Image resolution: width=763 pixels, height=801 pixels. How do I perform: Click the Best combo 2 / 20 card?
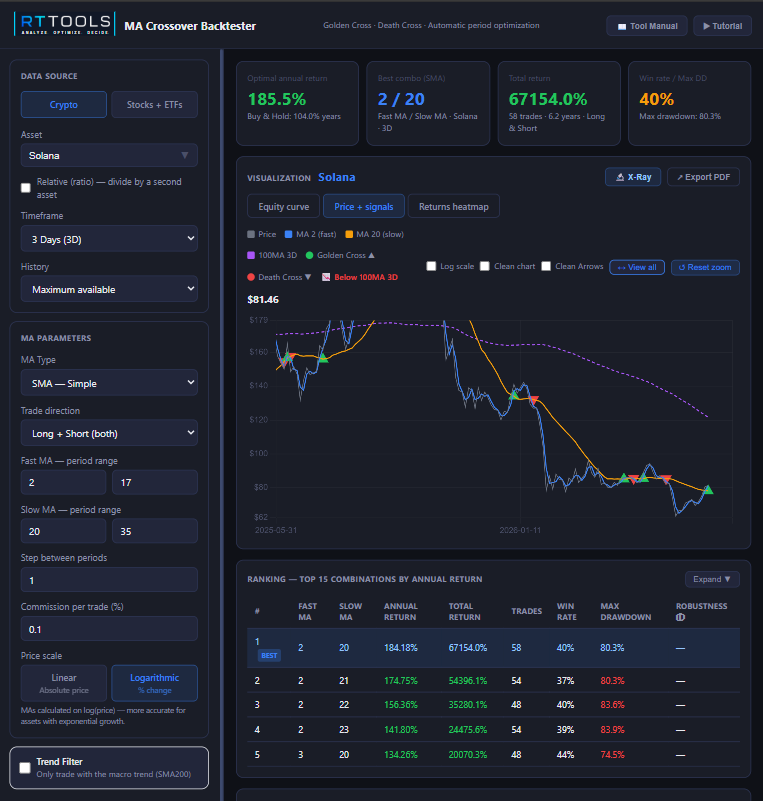point(428,104)
